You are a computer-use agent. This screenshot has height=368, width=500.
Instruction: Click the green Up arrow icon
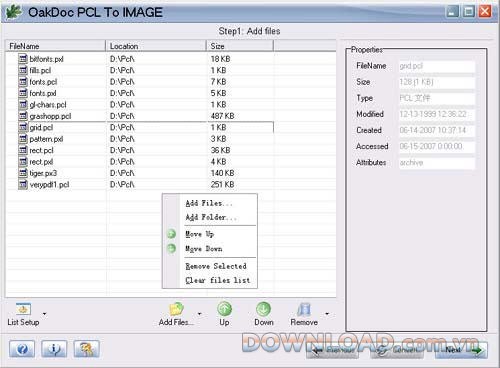[224, 309]
